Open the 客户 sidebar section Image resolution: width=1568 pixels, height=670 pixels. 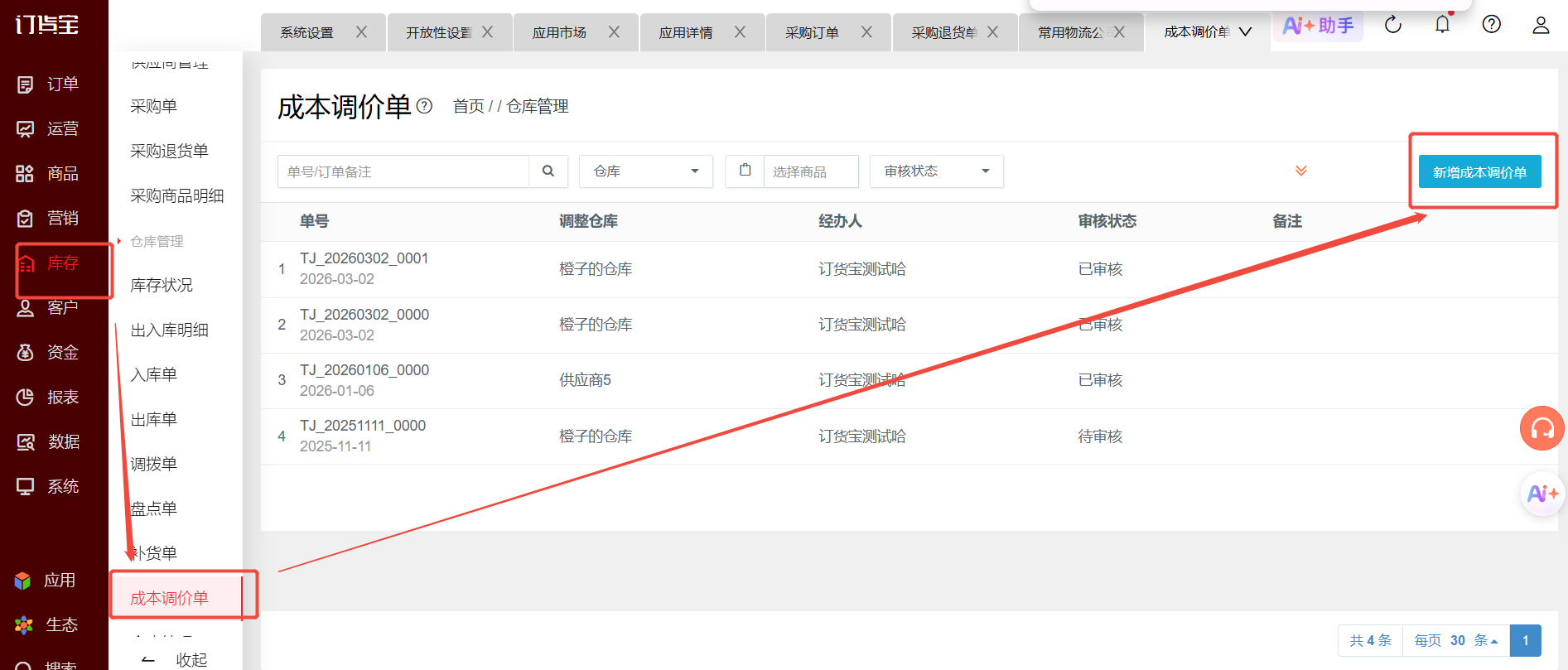(x=48, y=308)
